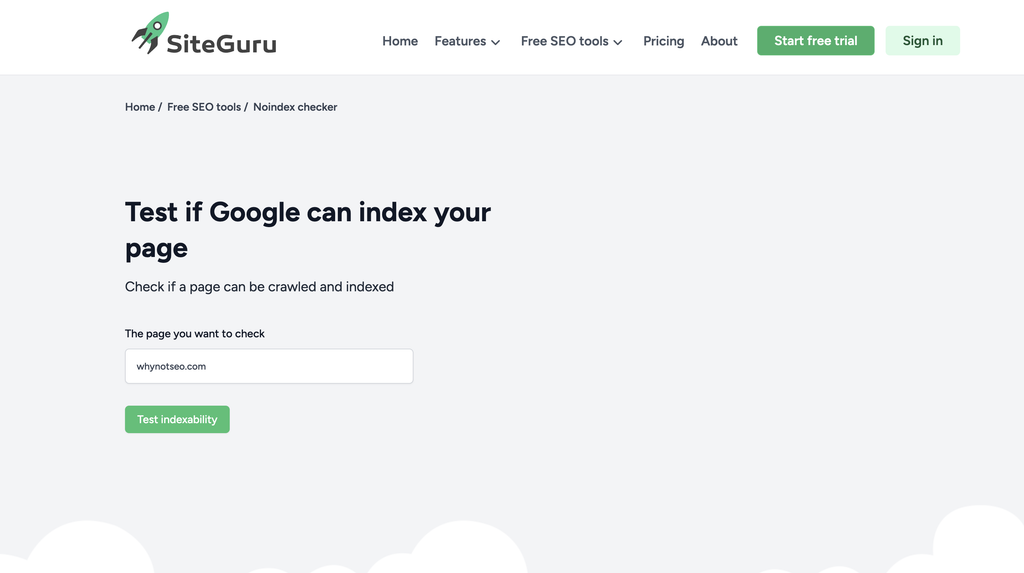1024x573 pixels.
Task: Click the Sign in button
Action: tap(922, 41)
